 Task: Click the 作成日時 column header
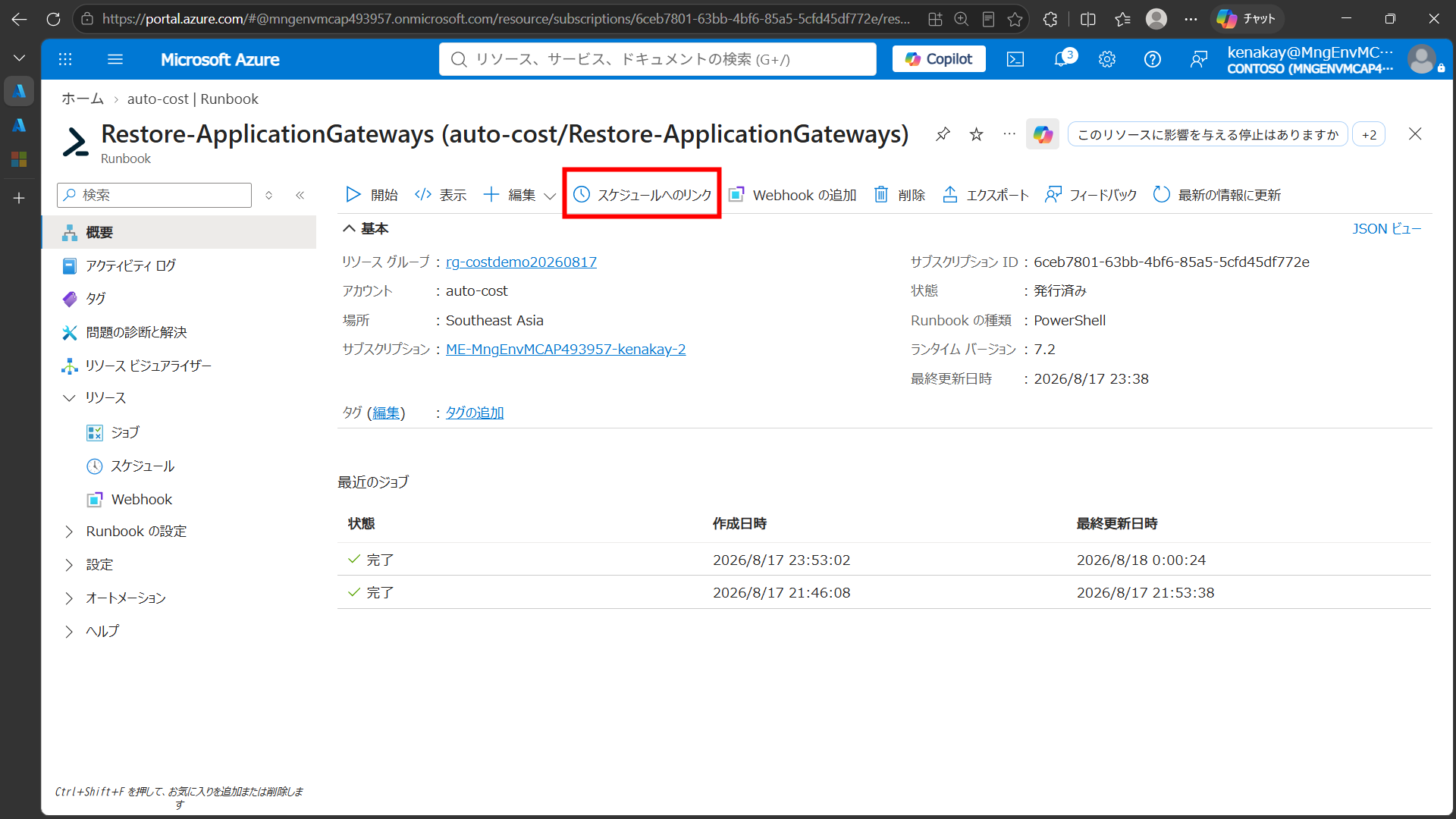pos(739,523)
